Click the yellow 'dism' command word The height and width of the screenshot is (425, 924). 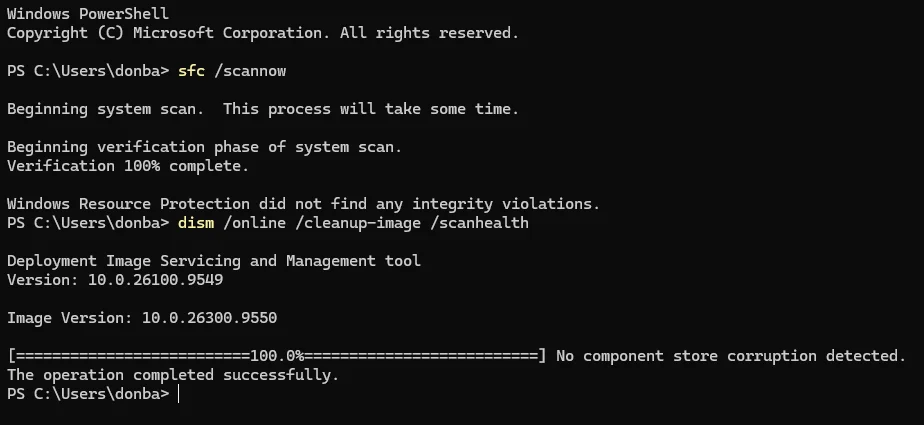(x=196, y=223)
